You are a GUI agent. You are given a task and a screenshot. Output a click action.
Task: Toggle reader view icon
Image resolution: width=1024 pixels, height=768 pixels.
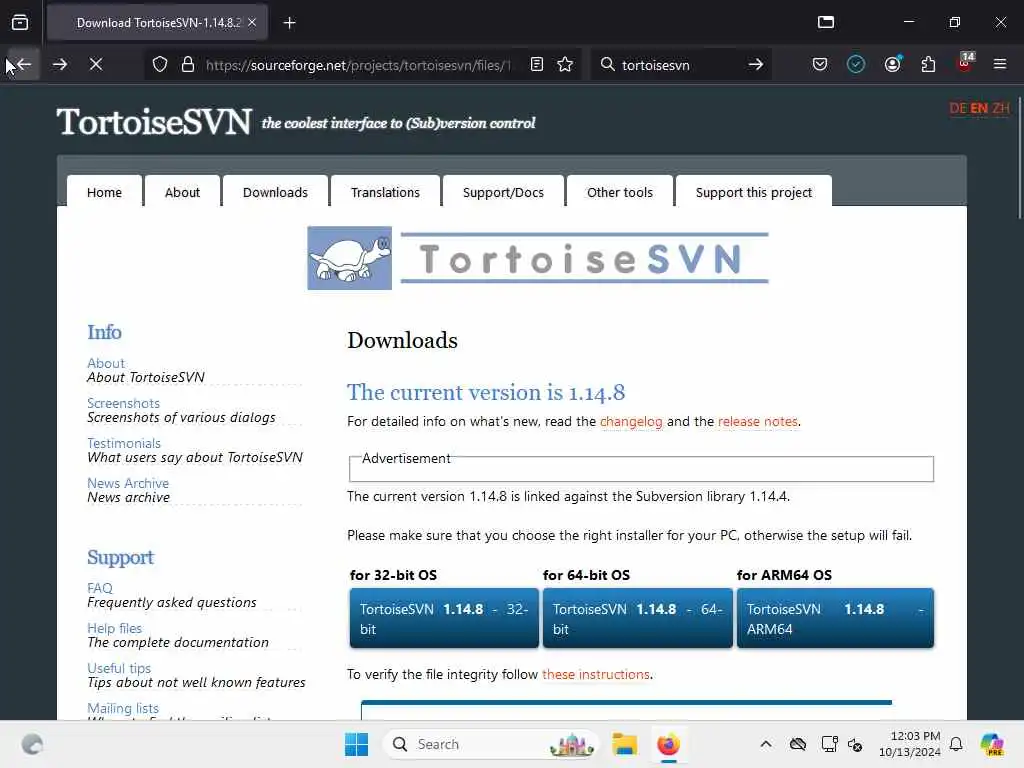537,65
